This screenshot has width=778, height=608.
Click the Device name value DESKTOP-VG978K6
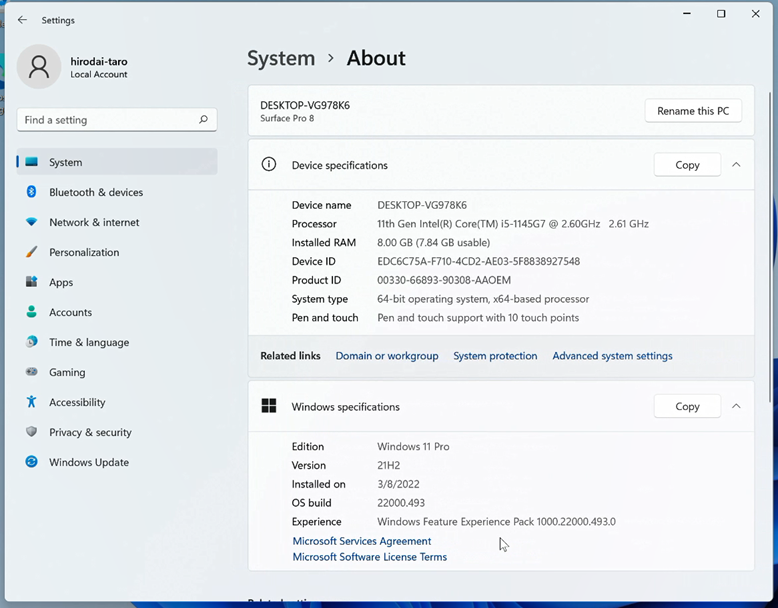[x=422, y=205]
